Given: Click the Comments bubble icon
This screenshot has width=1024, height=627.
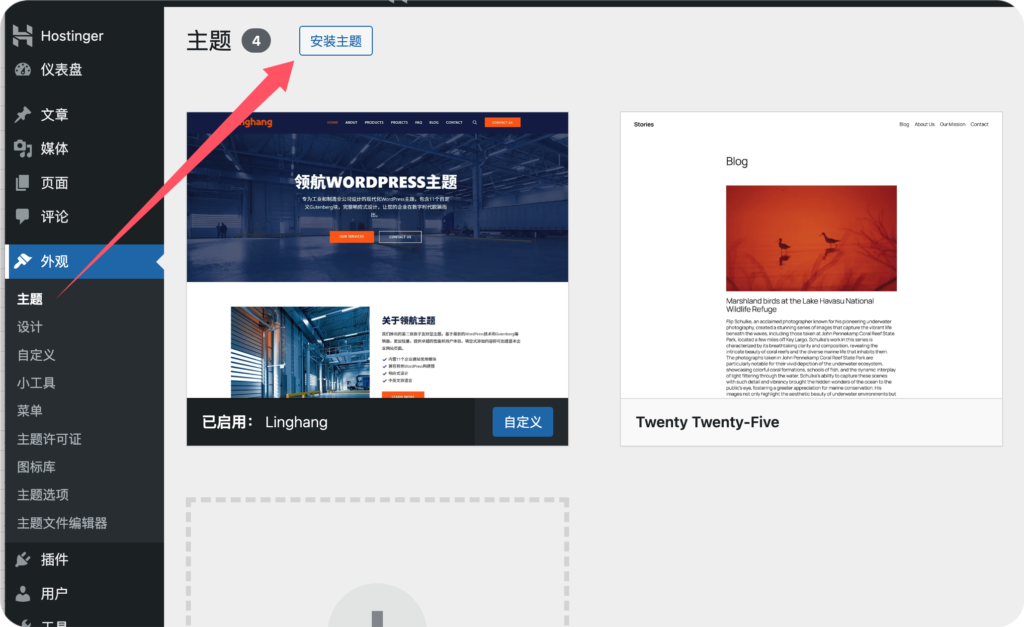Looking at the screenshot, I should tap(22, 216).
